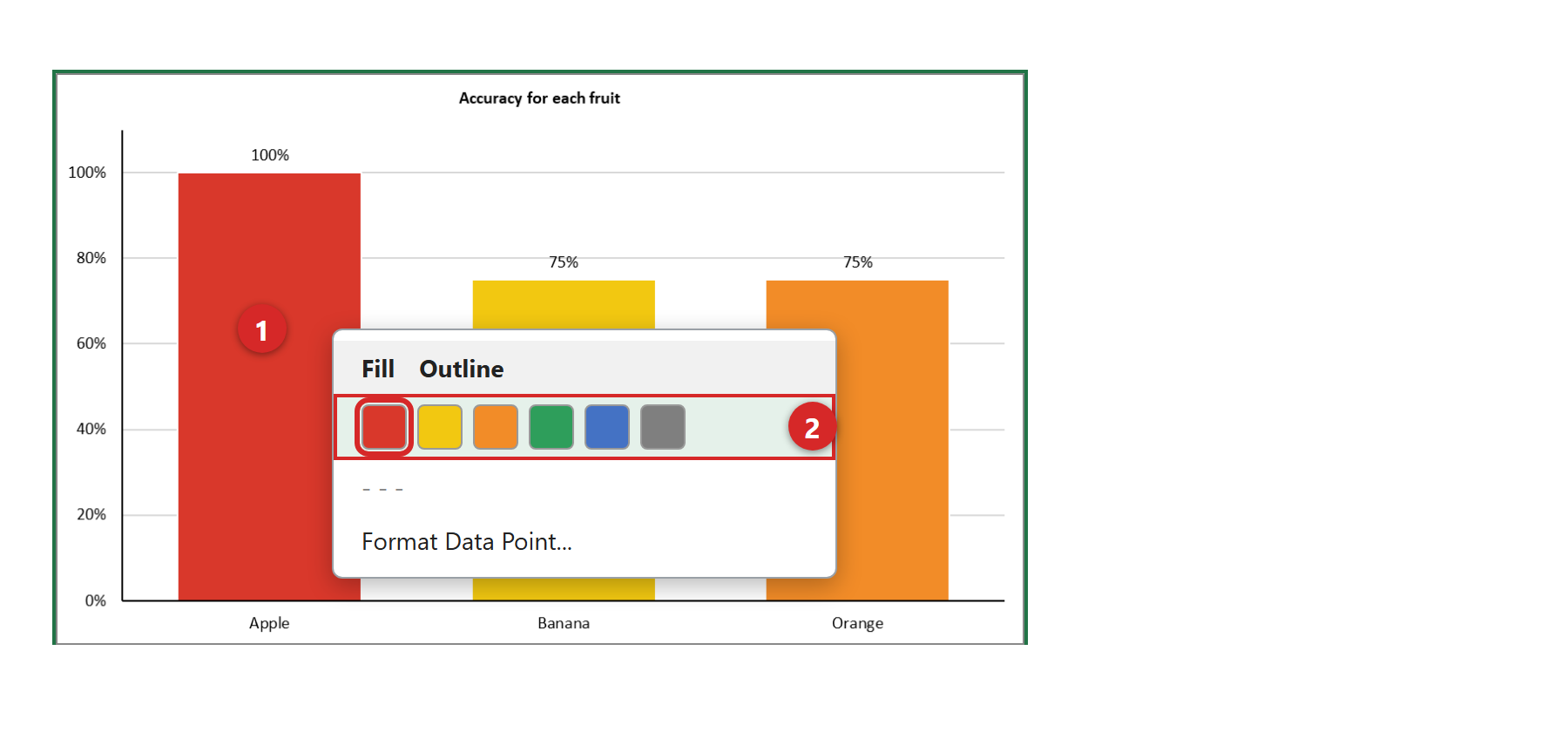Click the chart title 'Accuracy for each fruit'

pyautogui.click(x=539, y=98)
